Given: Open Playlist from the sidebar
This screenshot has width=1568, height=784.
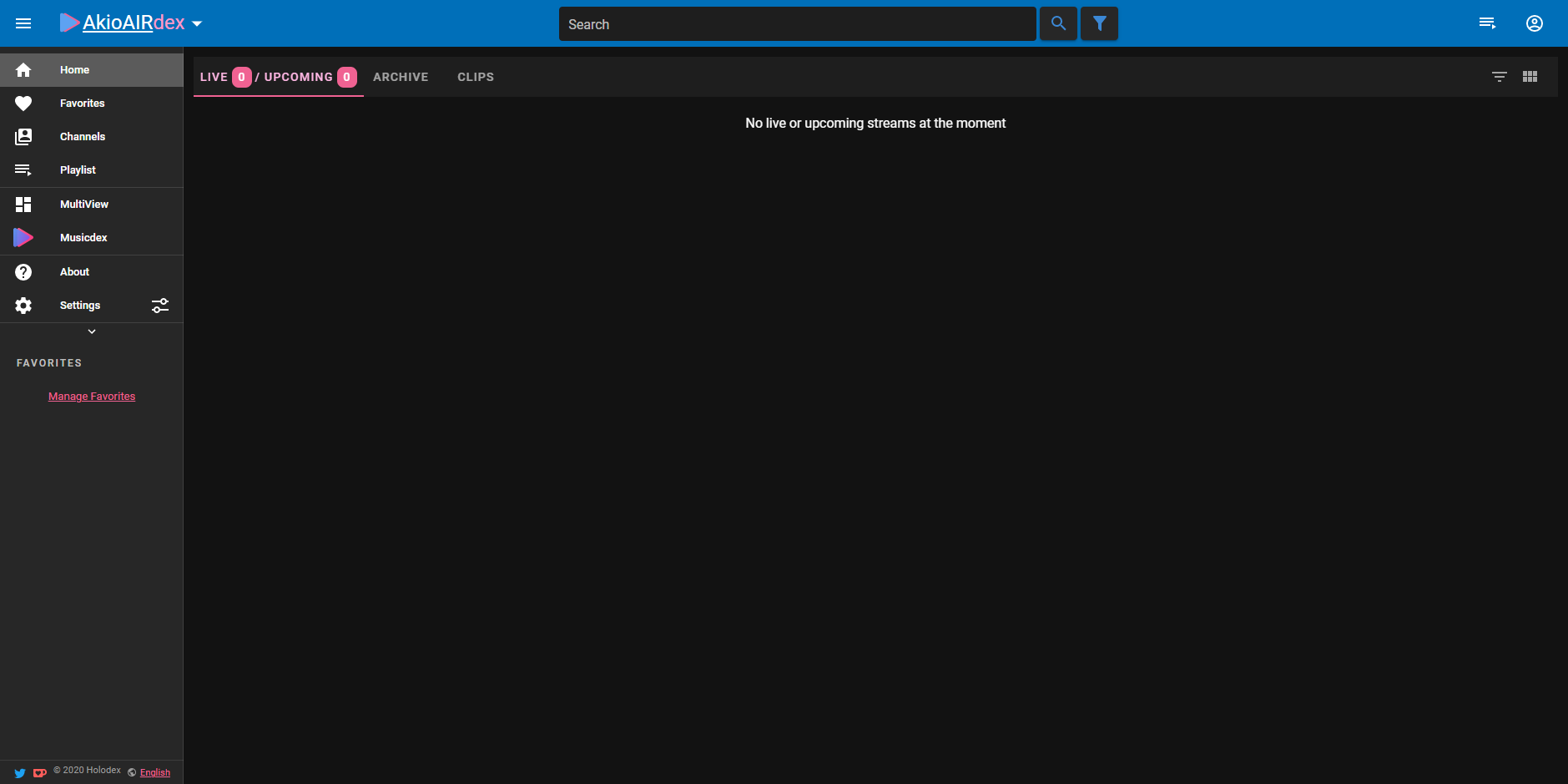Looking at the screenshot, I should pyautogui.click(x=92, y=170).
